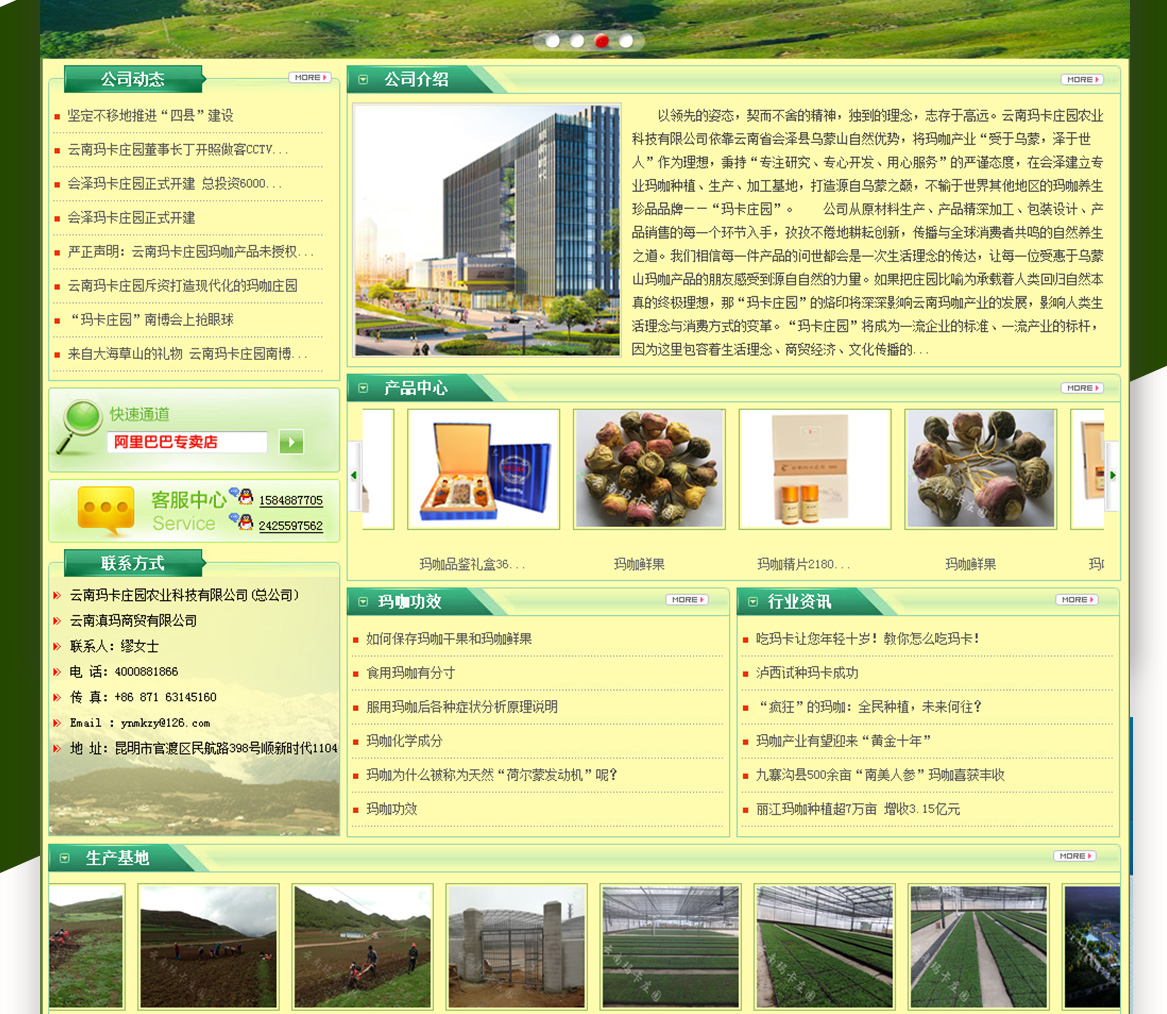This screenshot has height=1014, width=1167.
Task: Click the MORE icon in 公司动态 header
Action: coord(309,77)
